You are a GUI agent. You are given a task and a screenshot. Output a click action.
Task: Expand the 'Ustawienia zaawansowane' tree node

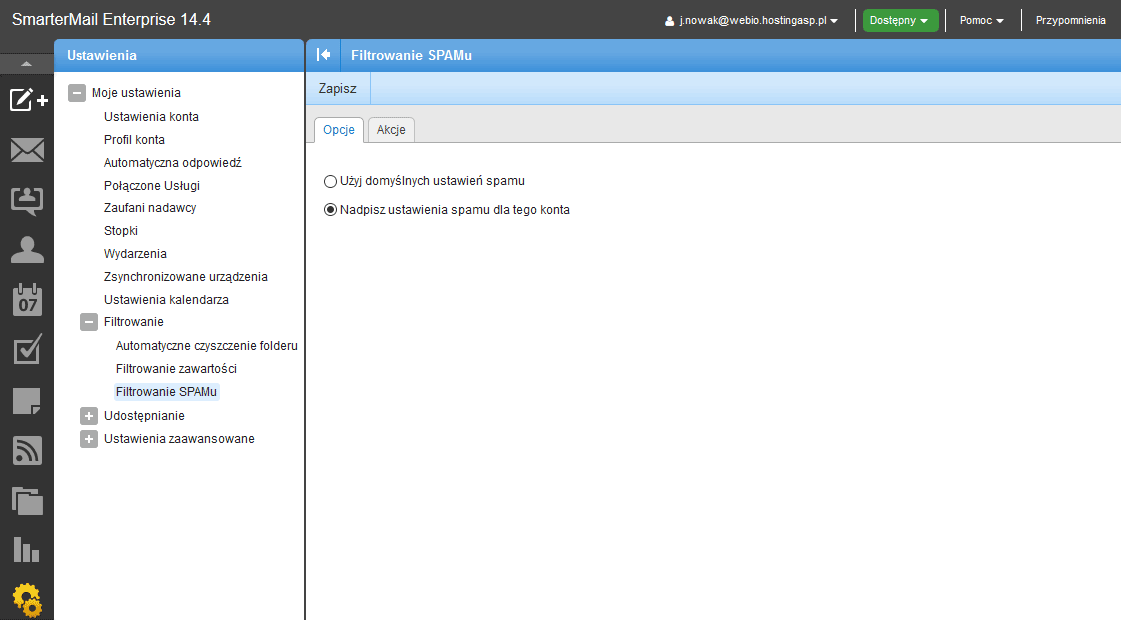(x=89, y=439)
